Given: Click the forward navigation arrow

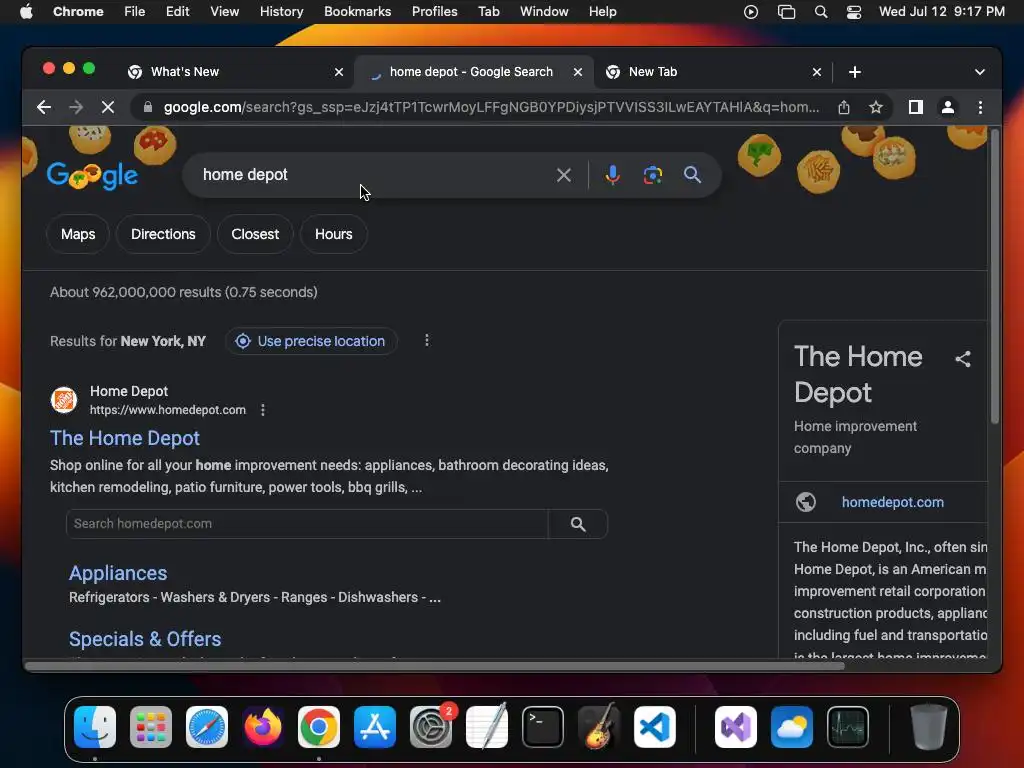Looking at the screenshot, I should 76,107.
